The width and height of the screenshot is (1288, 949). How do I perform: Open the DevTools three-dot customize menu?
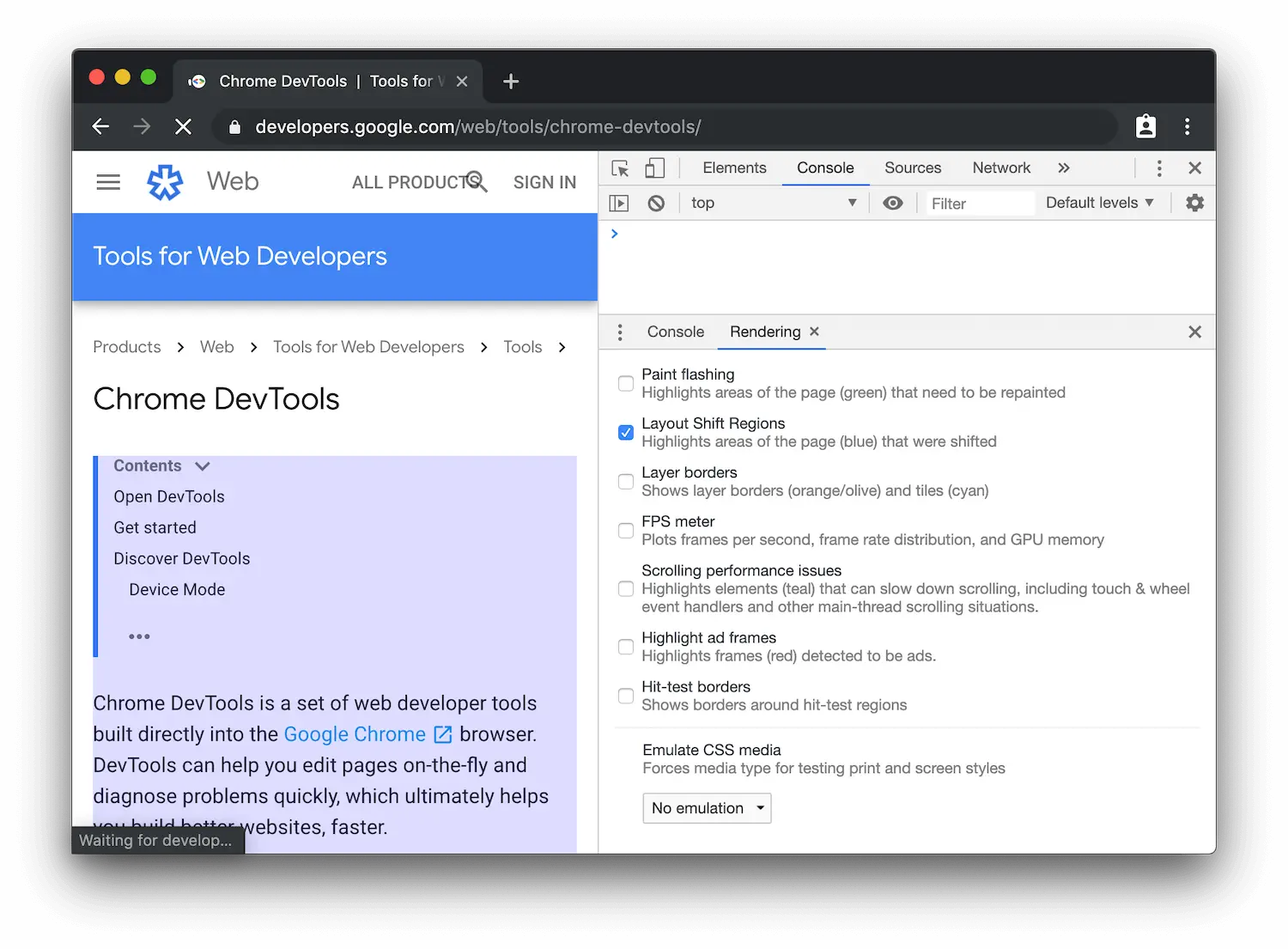tap(1159, 168)
